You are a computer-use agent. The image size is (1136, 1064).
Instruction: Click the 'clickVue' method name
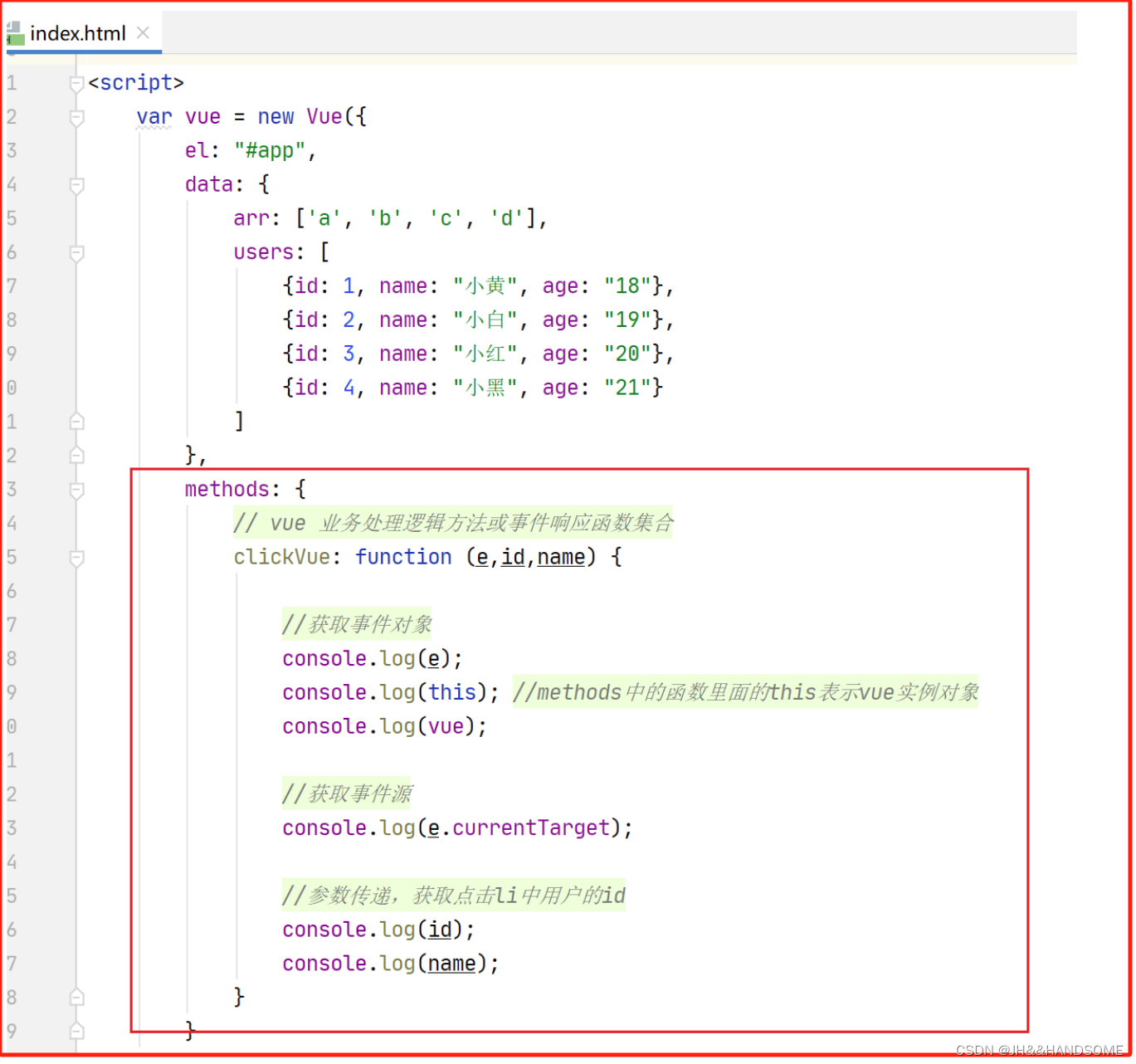coord(281,558)
